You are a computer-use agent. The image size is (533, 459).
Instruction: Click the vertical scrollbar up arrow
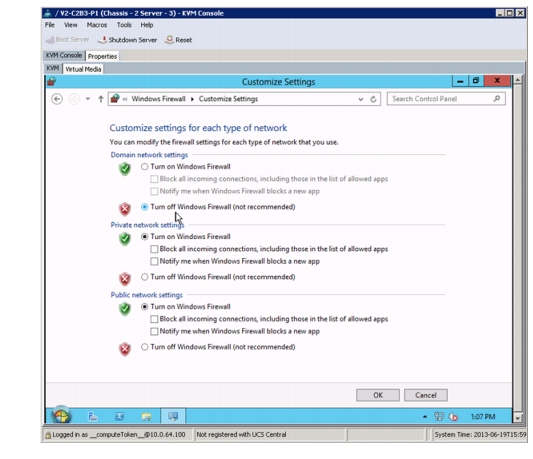pyautogui.click(x=517, y=80)
